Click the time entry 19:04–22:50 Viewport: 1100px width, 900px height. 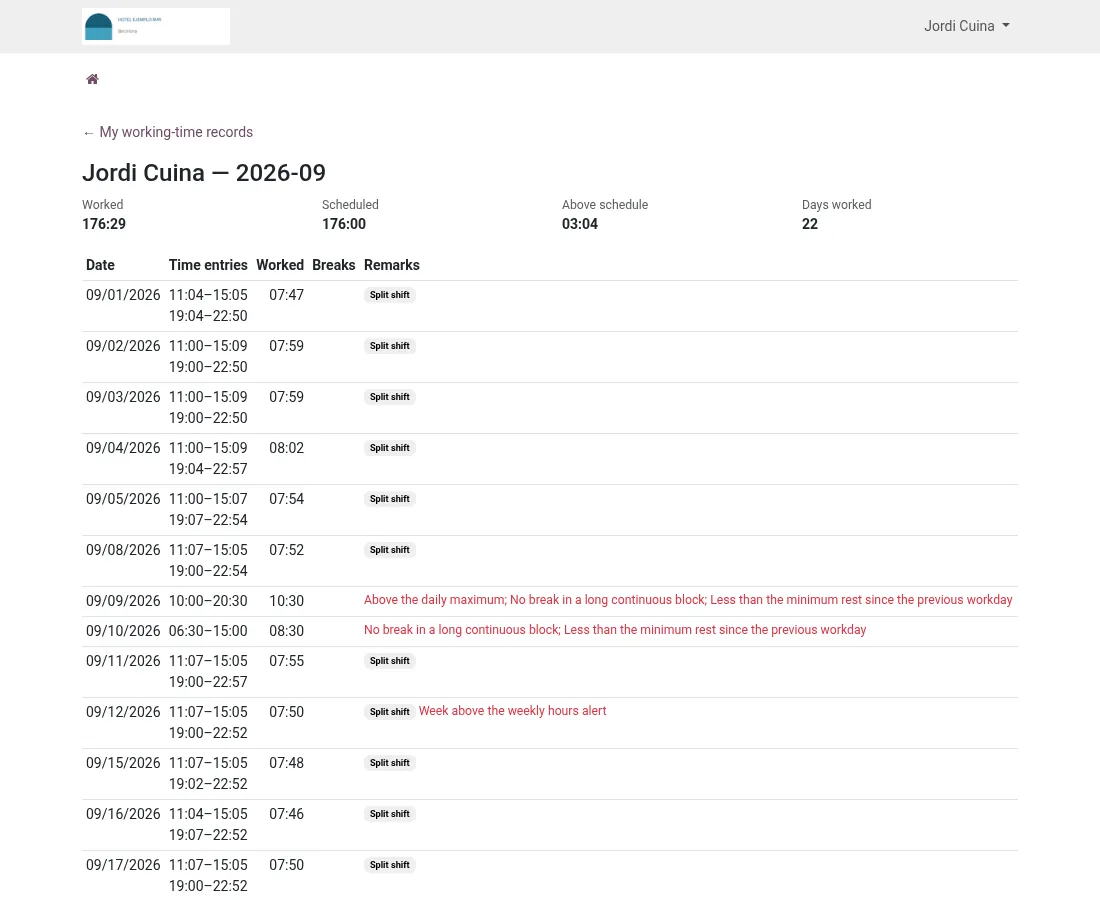(x=208, y=316)
